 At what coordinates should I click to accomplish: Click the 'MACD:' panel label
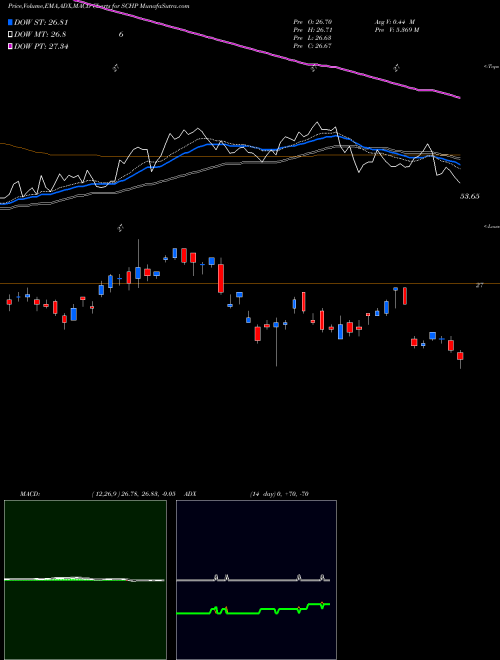tap(30, 494)
